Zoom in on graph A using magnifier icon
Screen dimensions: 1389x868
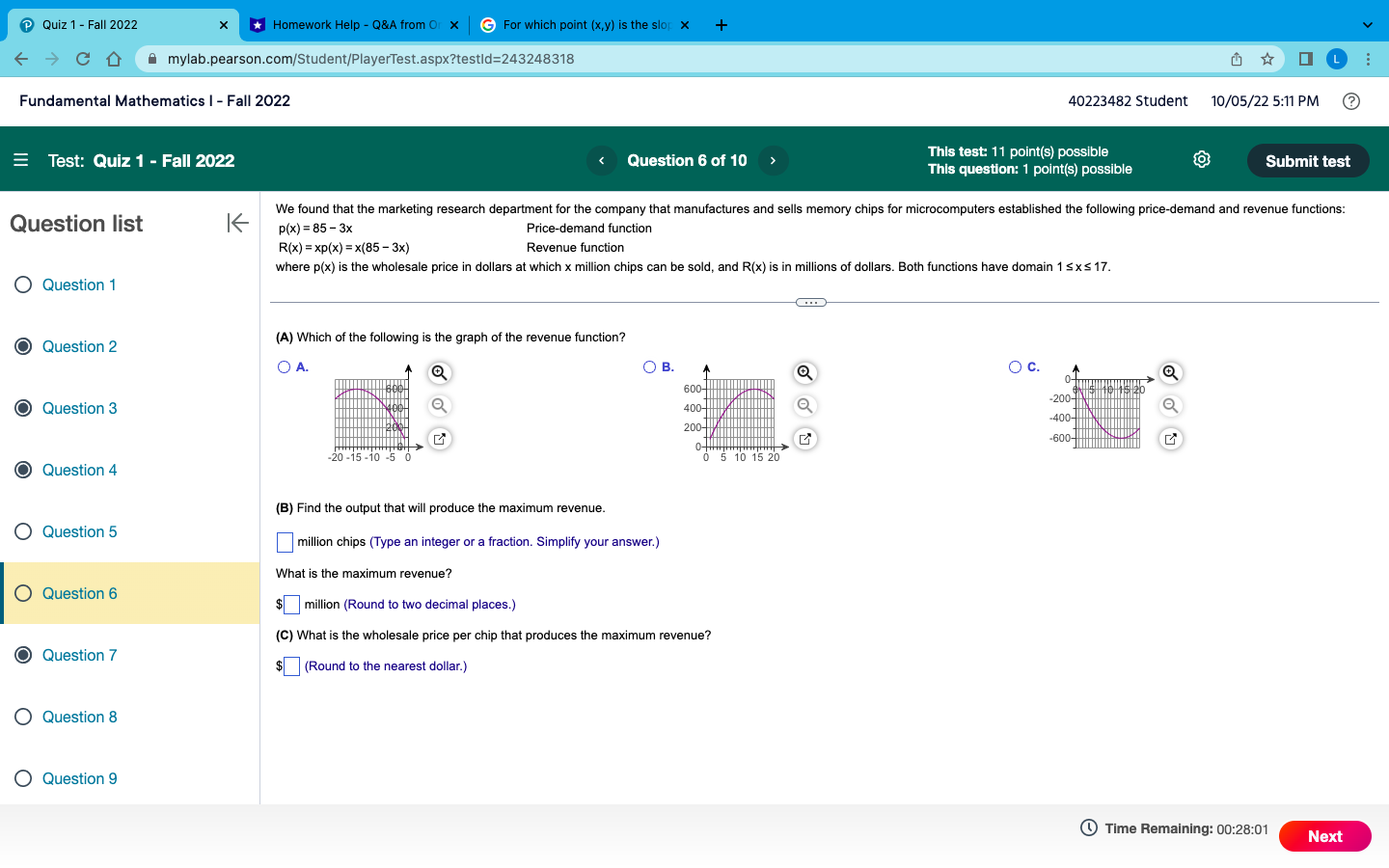(439, 372)
